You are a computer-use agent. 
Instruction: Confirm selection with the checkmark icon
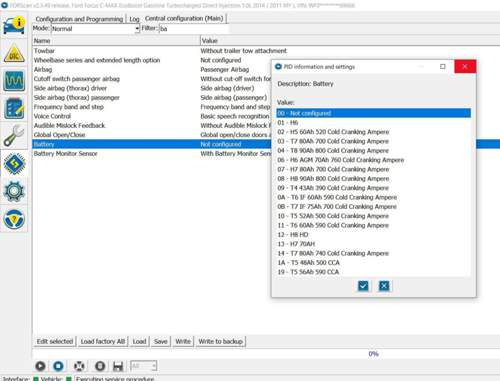point(363,286)
